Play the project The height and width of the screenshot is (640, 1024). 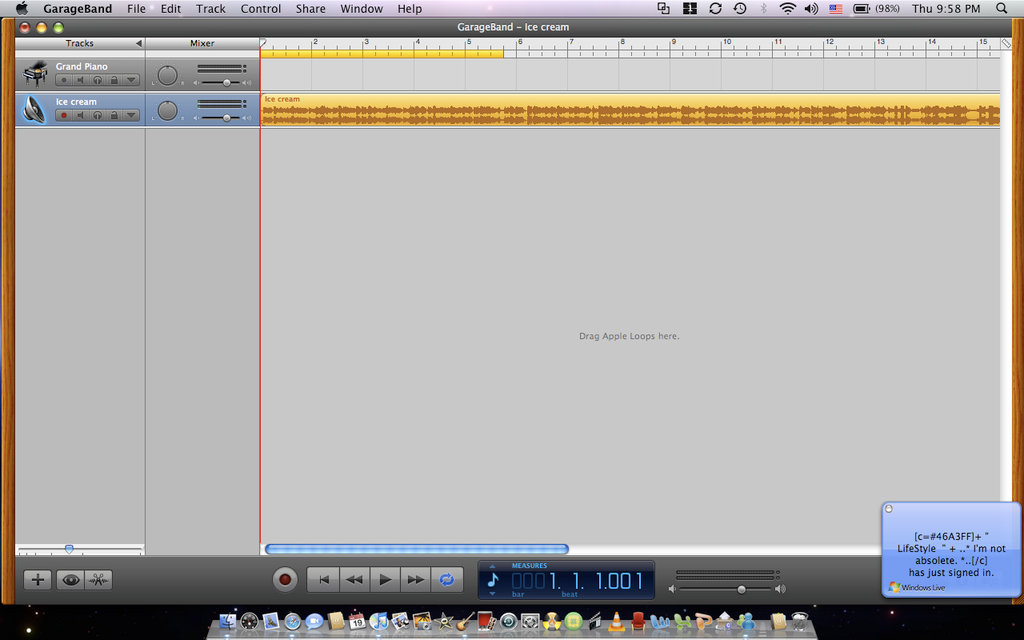point(385,580)
